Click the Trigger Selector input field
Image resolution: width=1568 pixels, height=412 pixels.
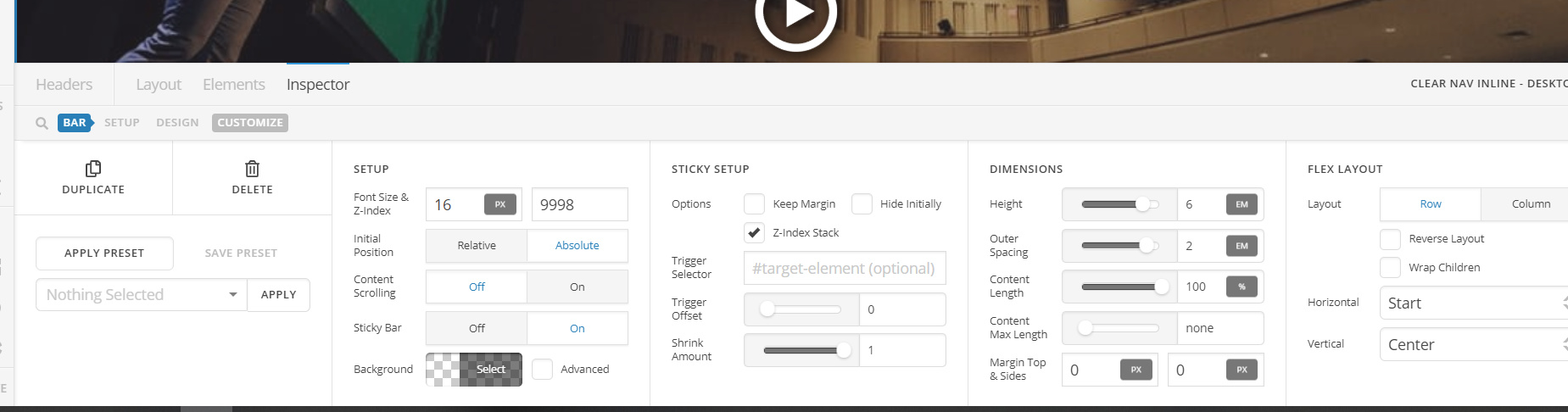point(845,268)
